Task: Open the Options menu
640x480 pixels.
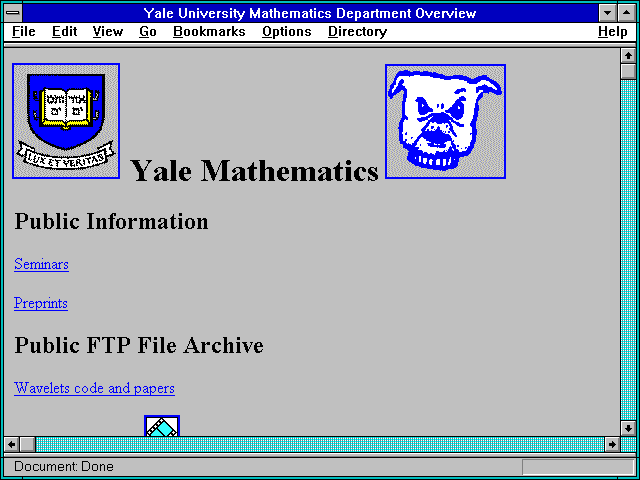Action: pos(287,32)
